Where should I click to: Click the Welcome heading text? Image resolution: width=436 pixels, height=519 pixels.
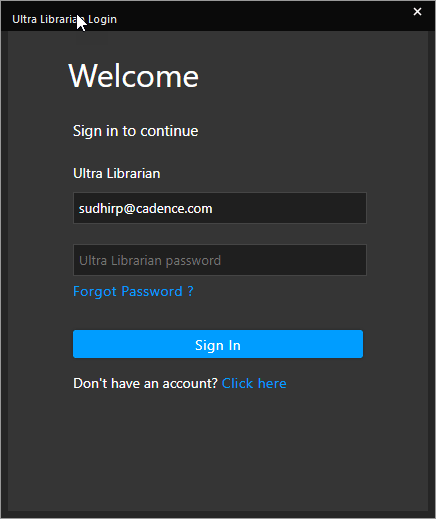click(x=133, y=76)
